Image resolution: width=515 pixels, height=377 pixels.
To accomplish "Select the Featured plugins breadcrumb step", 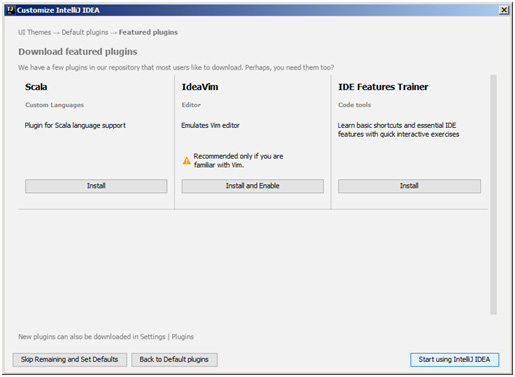I will pos(148,32).
